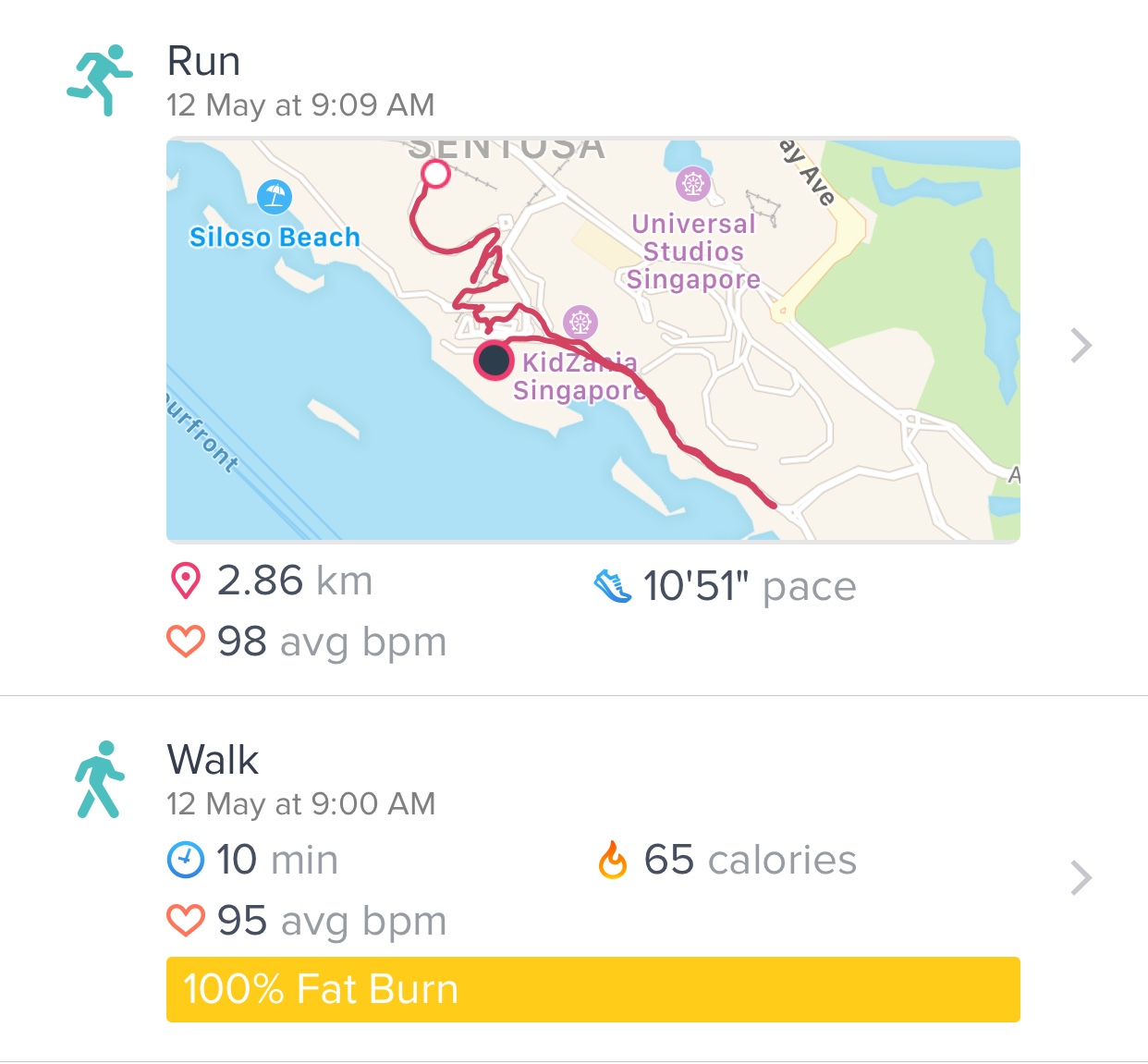The height and width of the screenshot is (1064, 1148).
Task: Open Run details with right chevron
Action: click(x=1081, y=346)
